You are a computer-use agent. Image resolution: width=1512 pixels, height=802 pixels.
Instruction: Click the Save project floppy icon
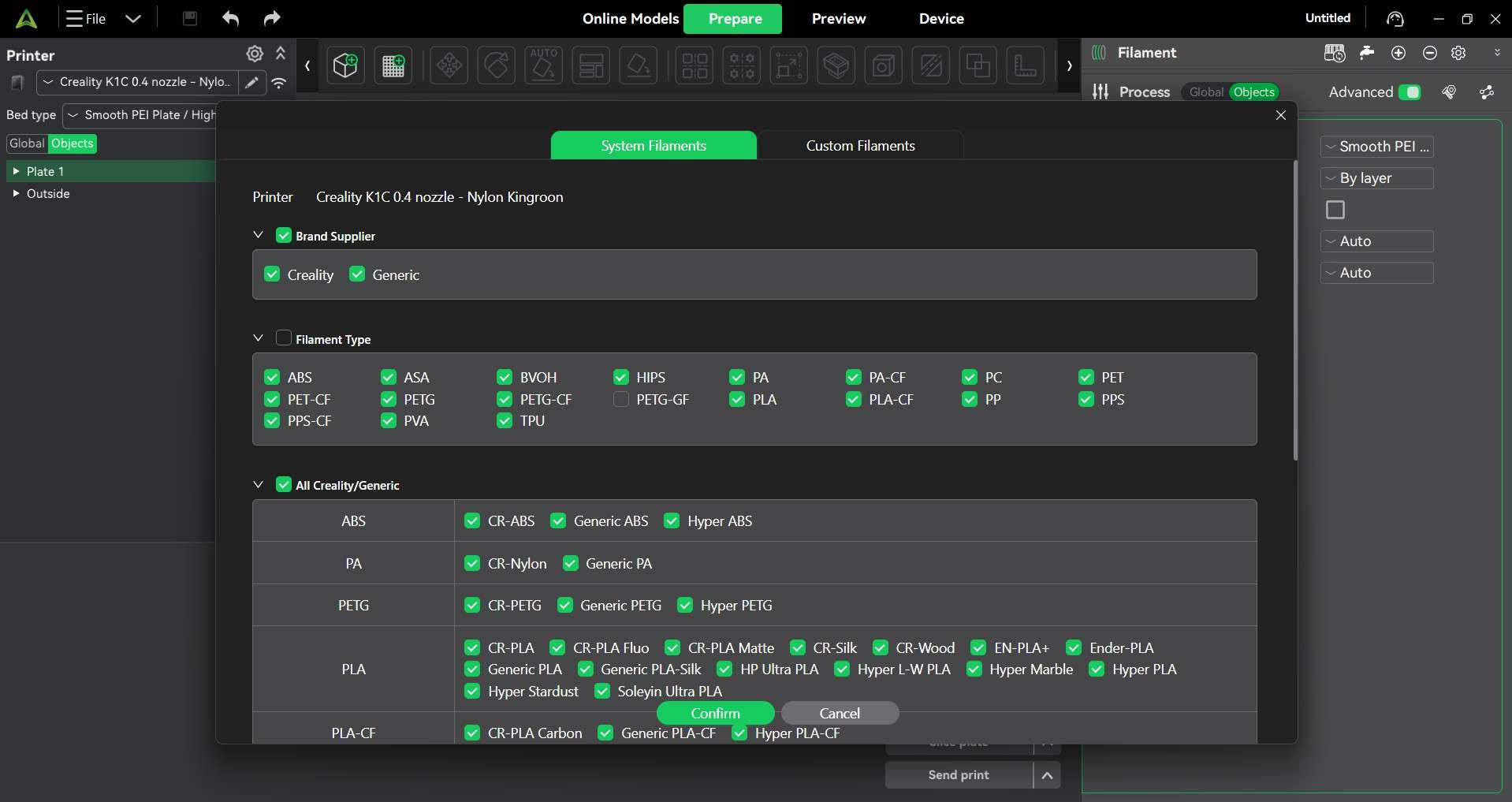pyautogui.click(x=190, y=18)
